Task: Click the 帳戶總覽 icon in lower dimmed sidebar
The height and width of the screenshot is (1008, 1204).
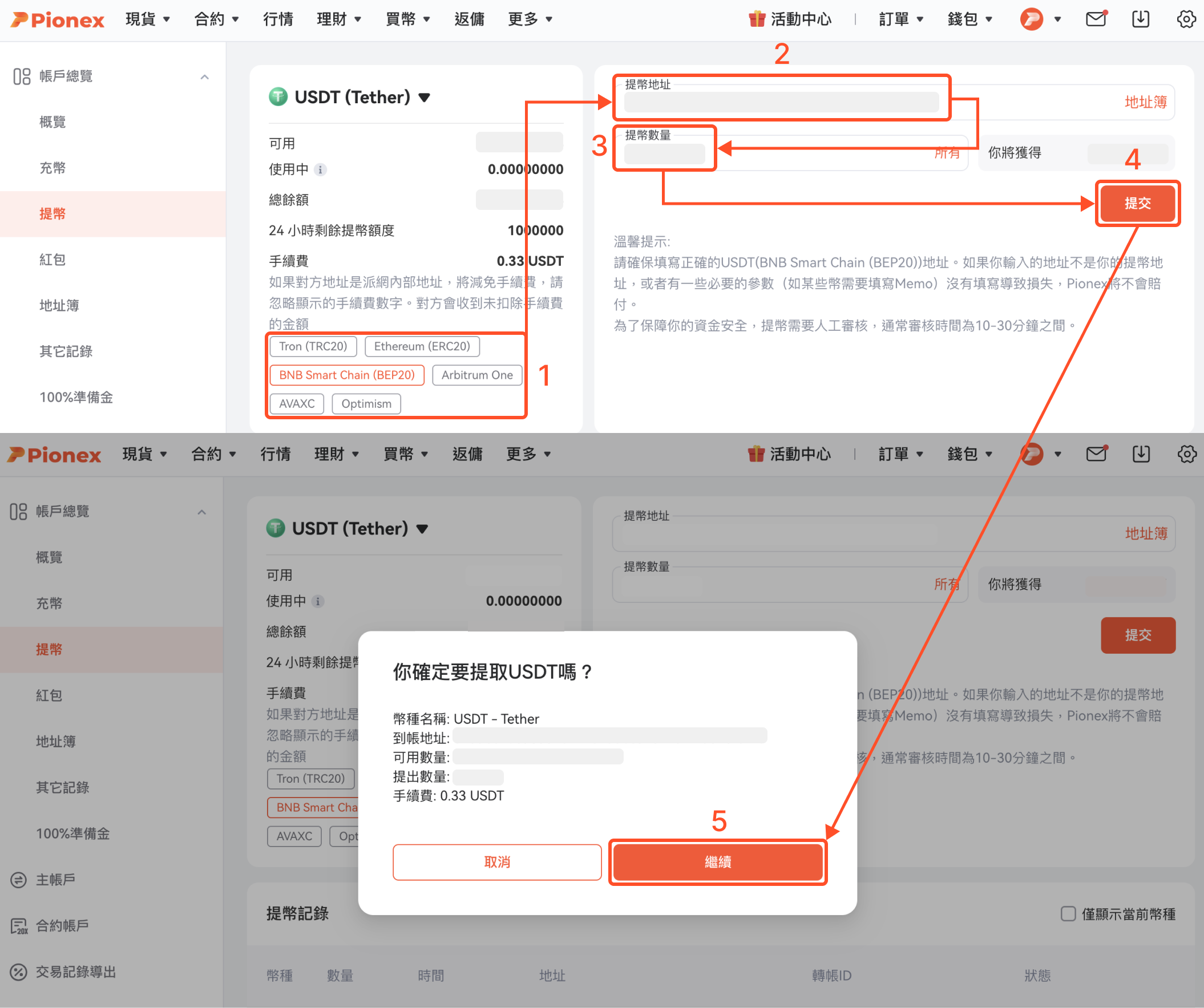Action: coord(18,512)
